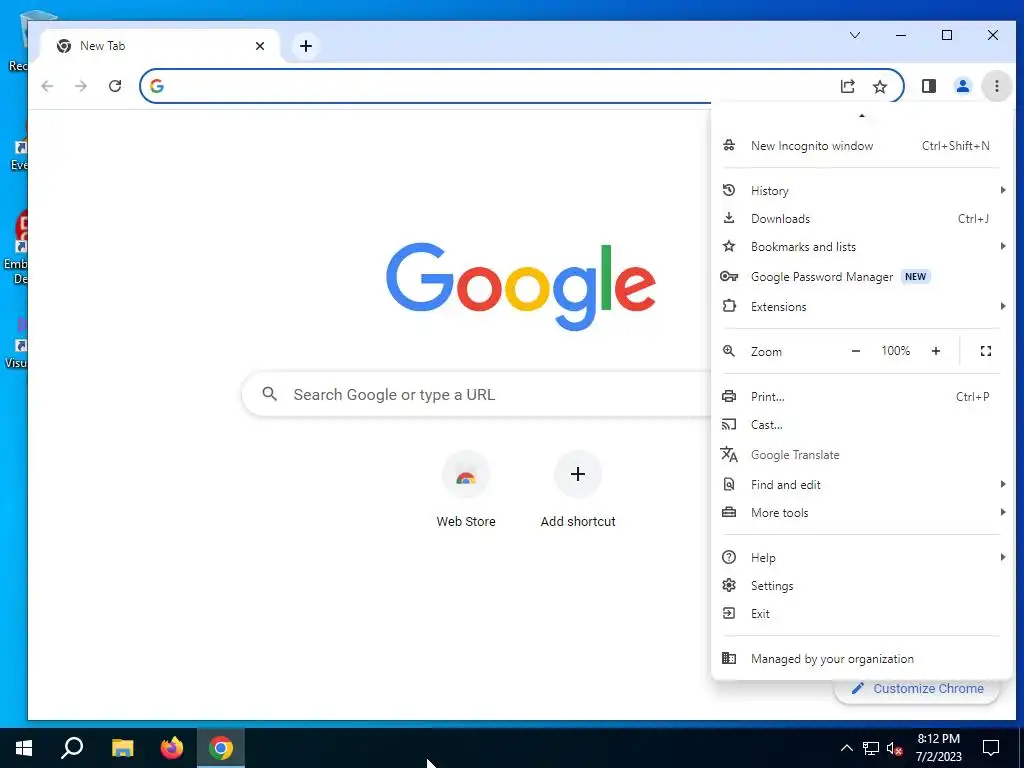The height and width of the screenshot is (768, 1024).
Task: Zoom out with the minus button
Action: 856,351
